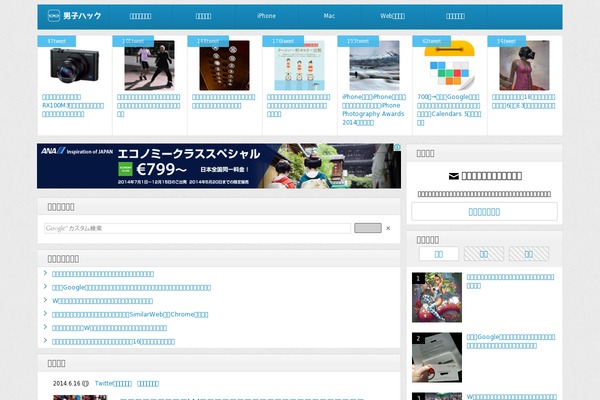
Task: Select the third striped ranking tab
Action: click(x=529, y=254)
